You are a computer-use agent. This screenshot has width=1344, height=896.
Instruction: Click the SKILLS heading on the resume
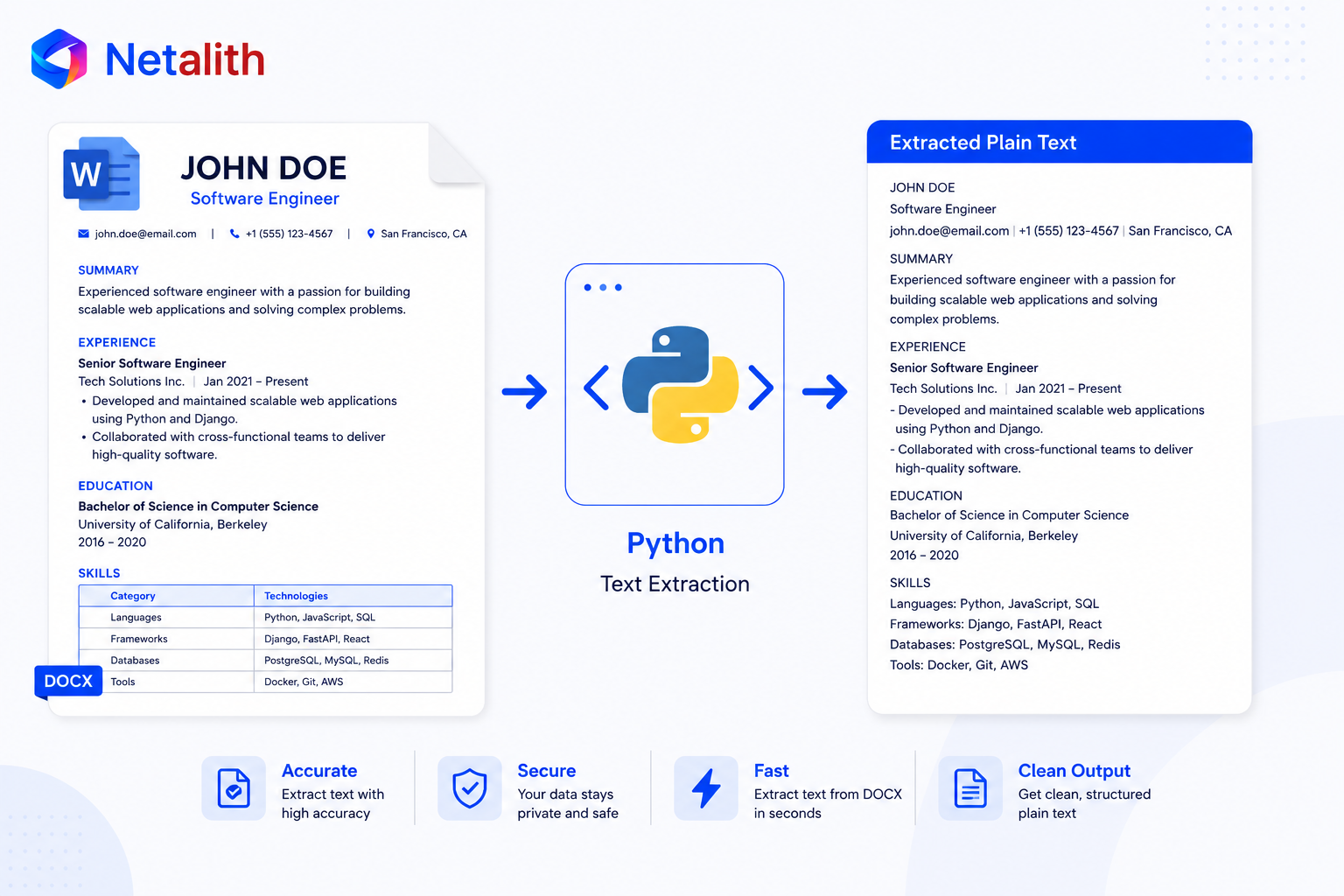tap(99, 573)
